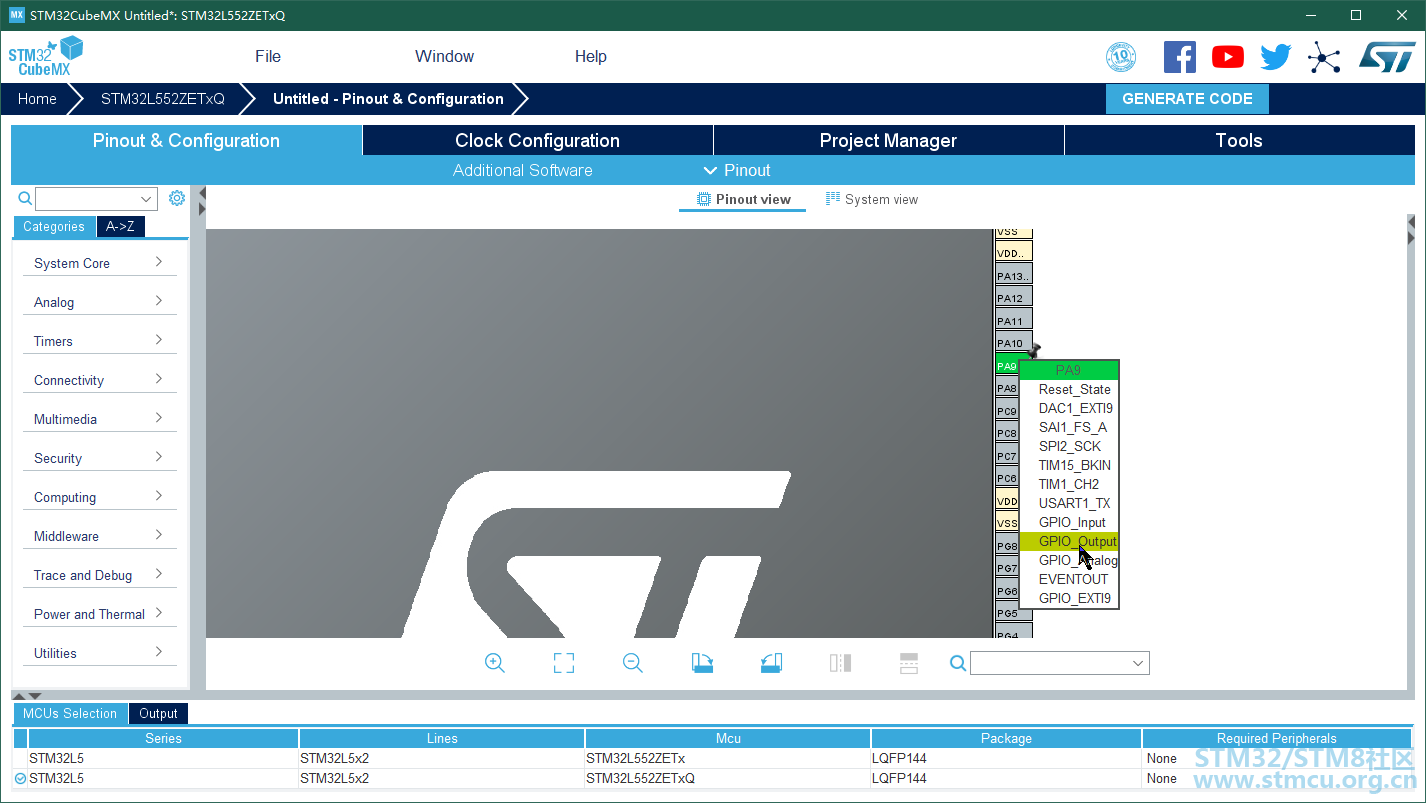This screenshot has width=1426, height=803.
Task: Expand the Analog category
Action: click(x=99, y=302)
